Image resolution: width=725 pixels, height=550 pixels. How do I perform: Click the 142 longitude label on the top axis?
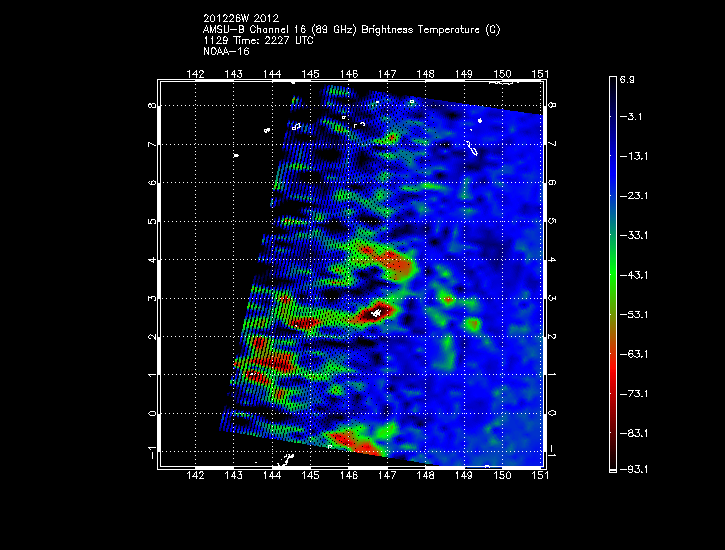195,74
